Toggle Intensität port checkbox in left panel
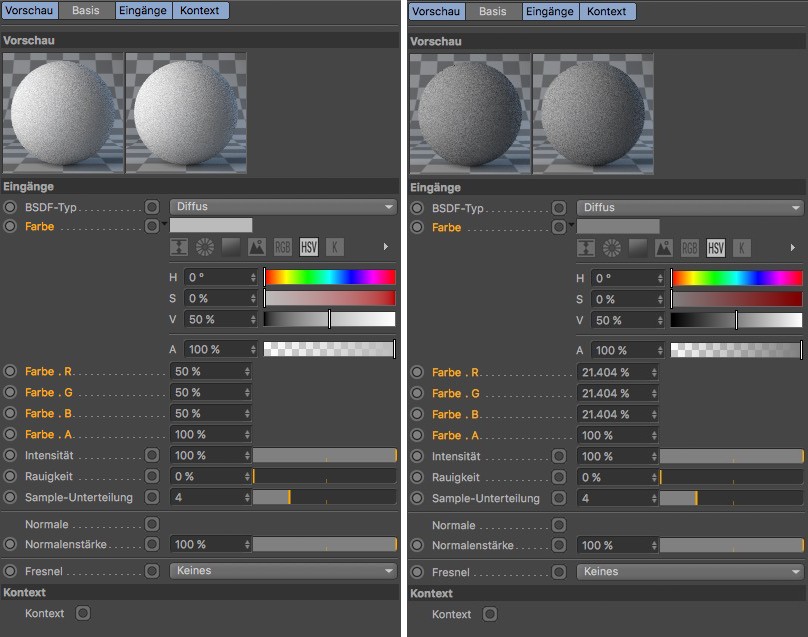Viewport: 808px width, 637px height. [x=152, y=455]
